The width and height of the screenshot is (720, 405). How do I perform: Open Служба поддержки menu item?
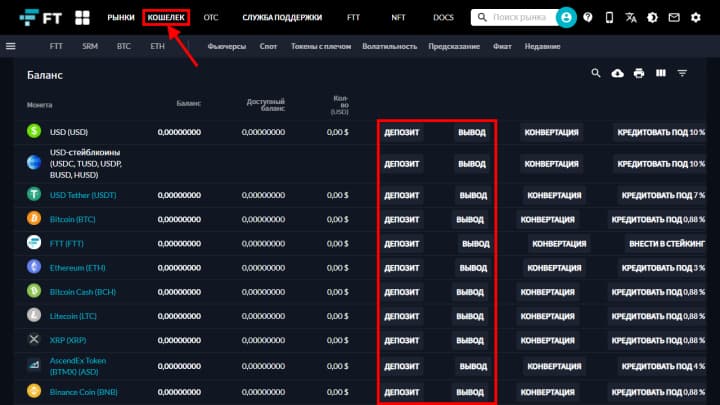tap(282, 17)
